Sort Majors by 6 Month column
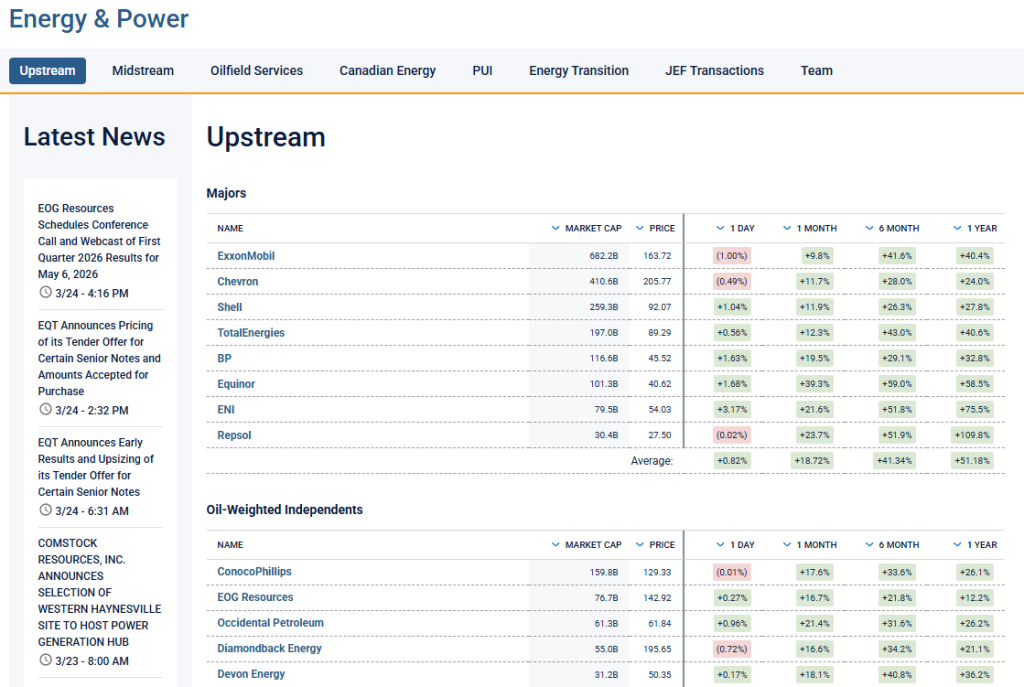The image size is (1024, 687). [x=898, y=228]
